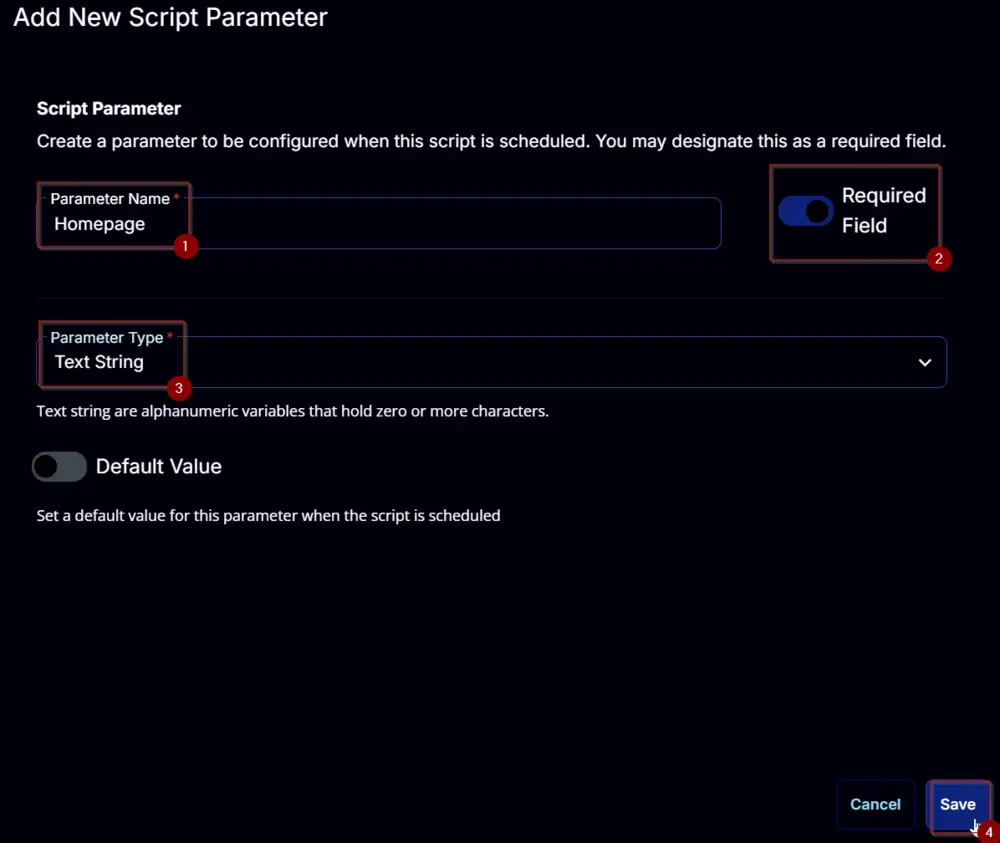Click the 'Default Value' label text
1000x843 pixels.
pos(159,467)
